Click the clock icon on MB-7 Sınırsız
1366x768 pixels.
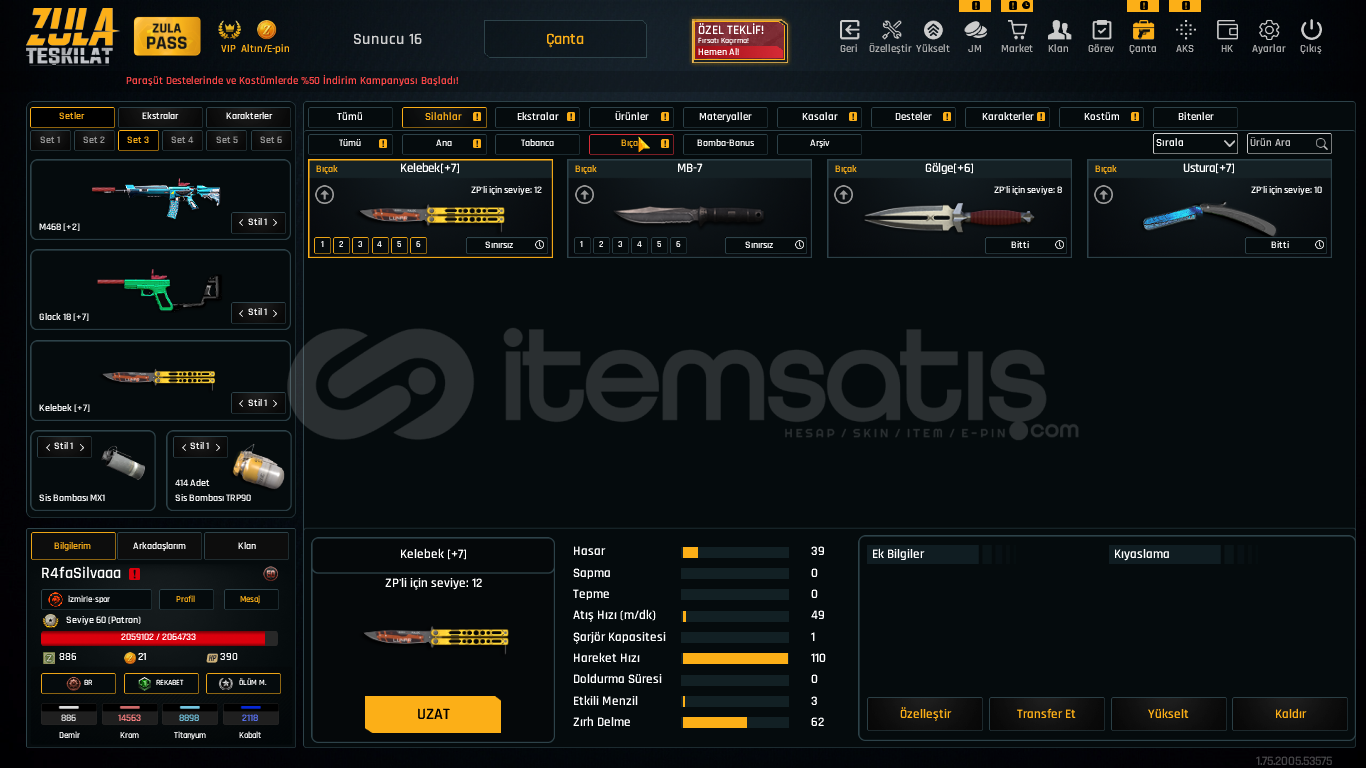[x=799, y=245]
